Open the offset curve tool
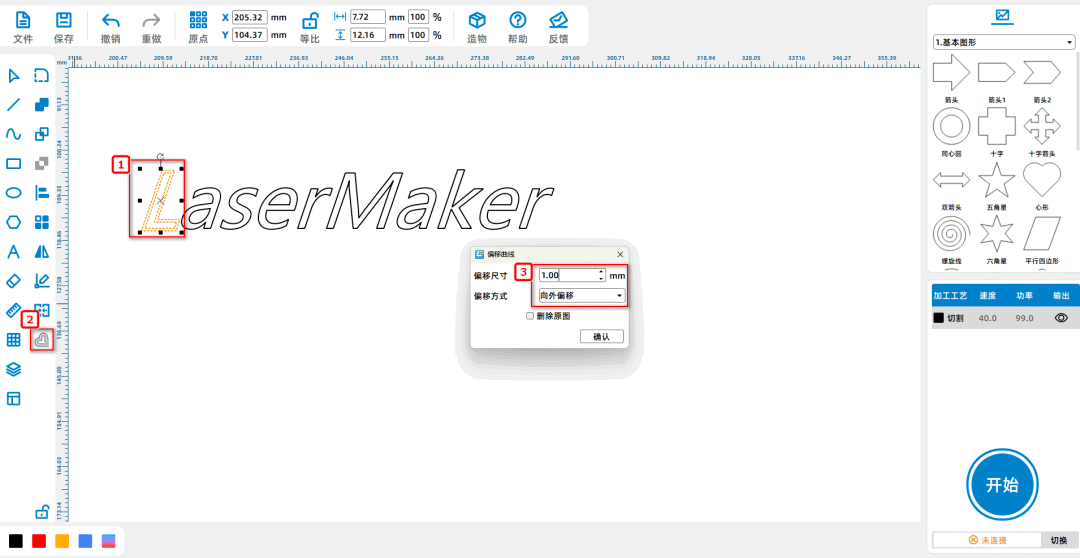This screenshot has height=558, width=1080. point(41,340)
